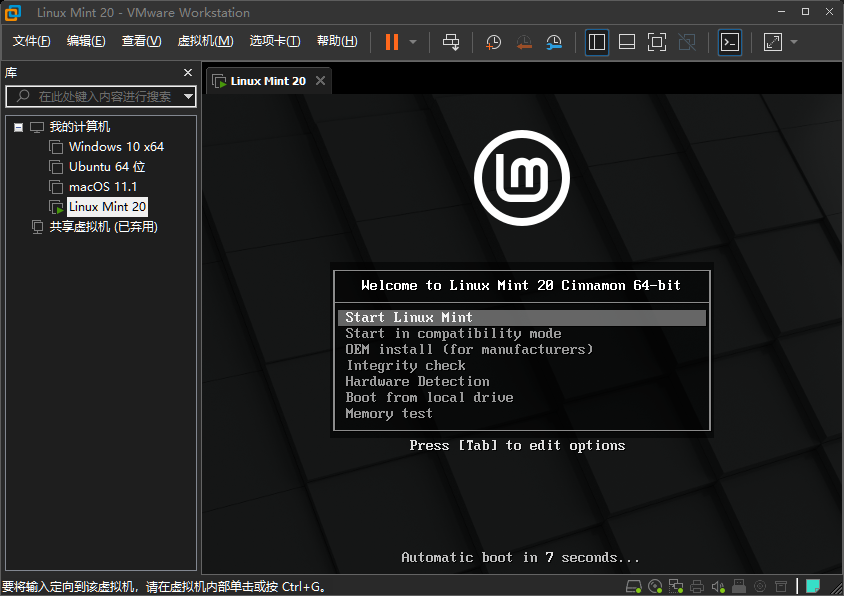Open the 编辑(E) menu
This screenshot has height=596, width=844.
point(86,41)
